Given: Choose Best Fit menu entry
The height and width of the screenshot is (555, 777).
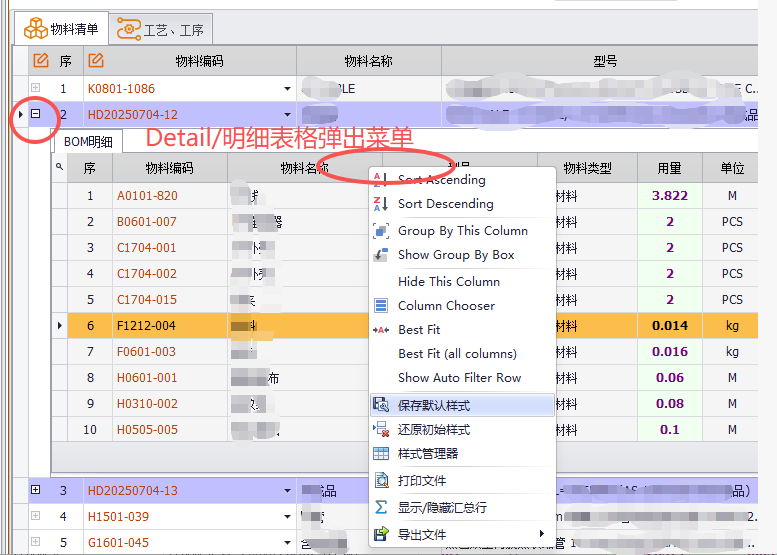Looking at the screenshot, I should (462, 330).
